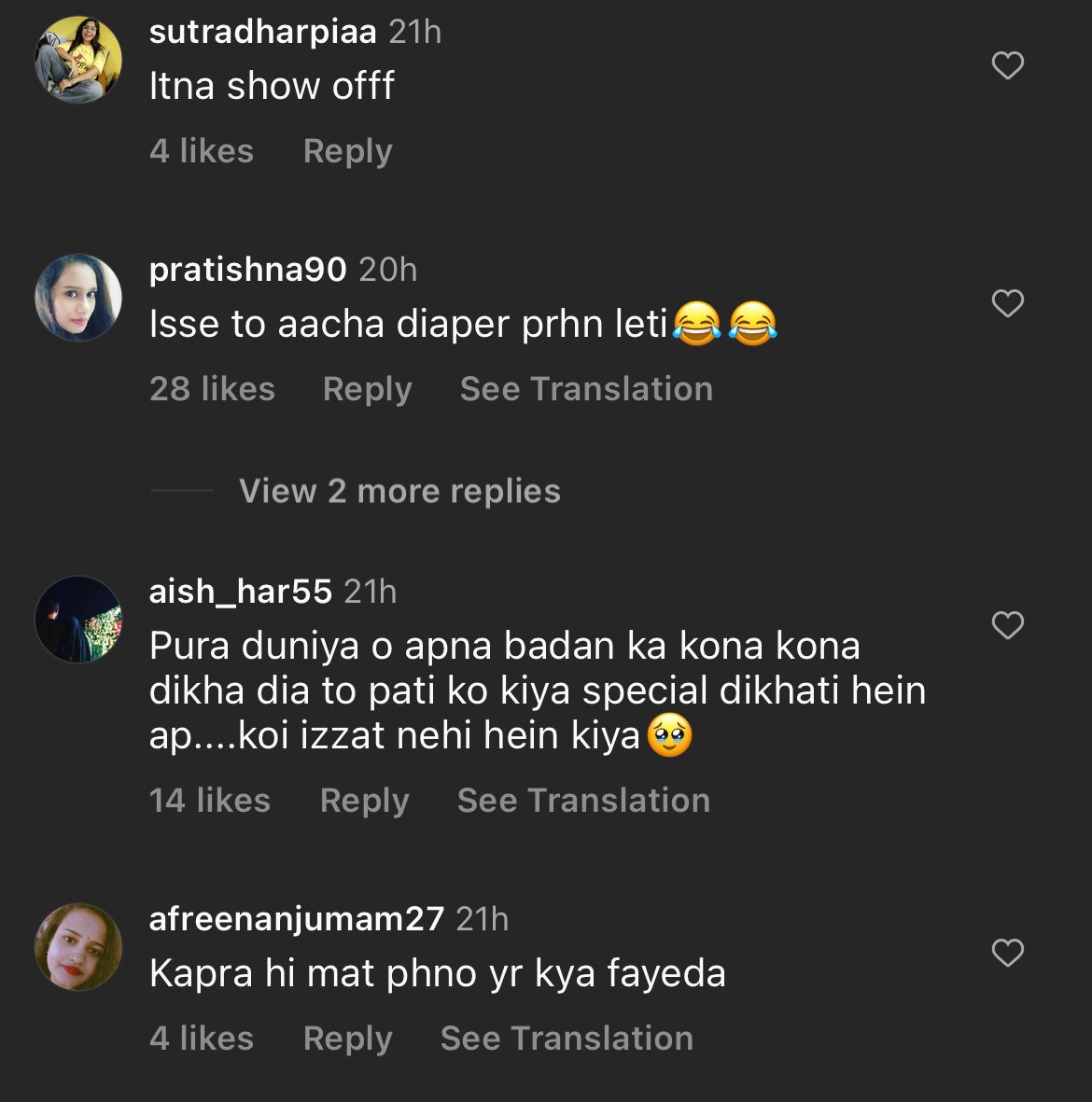View 28 likes on pratishna90's comment
The height and width of the screenshot is (1102, 1092).
coord(212,389)
